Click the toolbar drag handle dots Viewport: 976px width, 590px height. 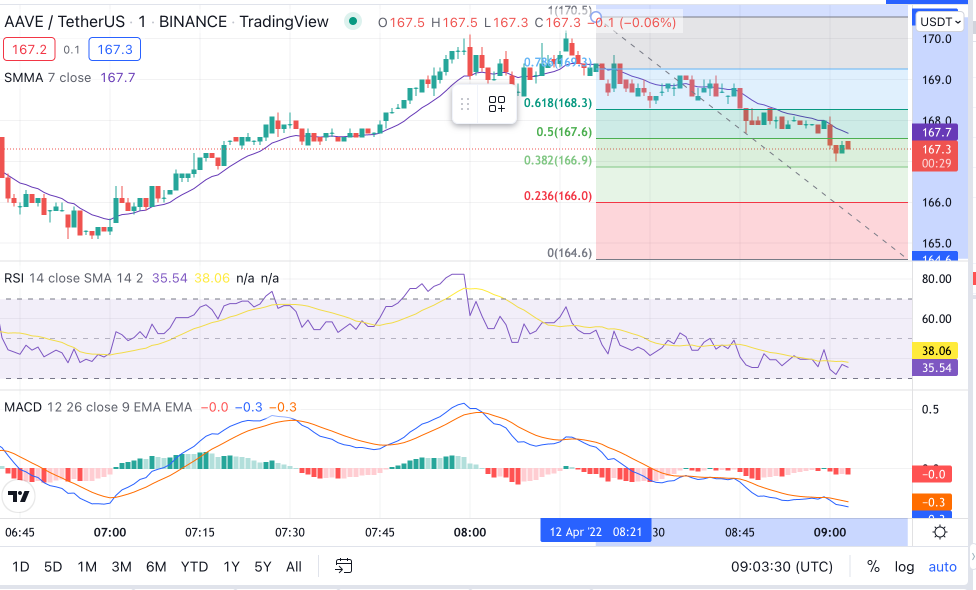click(464, 104)
